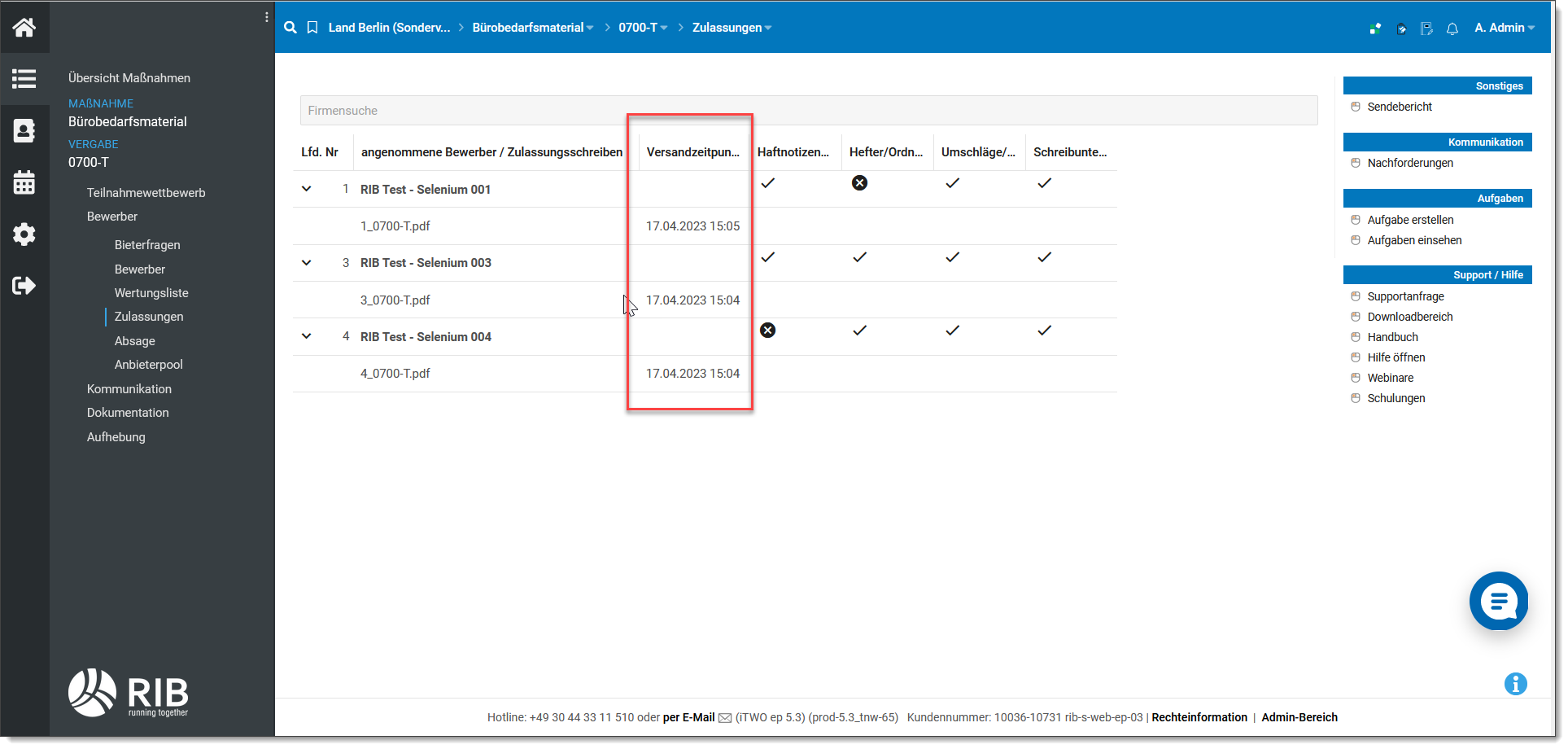The height and width of the screenshot is (749, 1568).
Task: Click the blue info icon
Action: click(x=1515, y=684)
